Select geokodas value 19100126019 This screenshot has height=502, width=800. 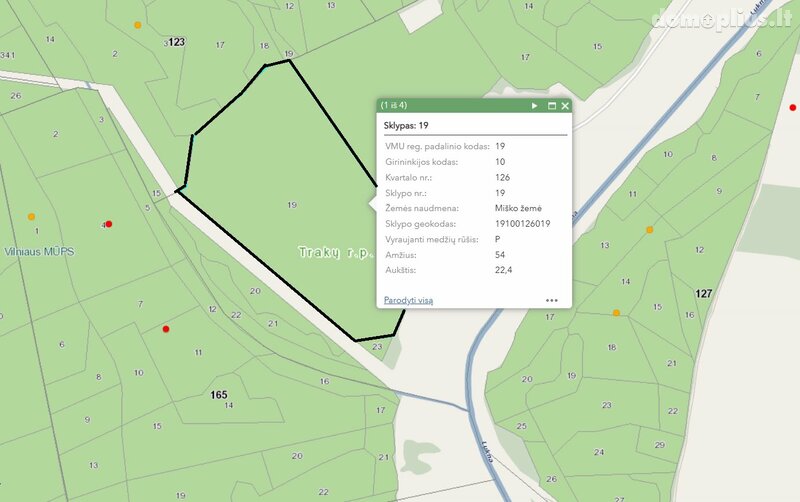point(522,223)
